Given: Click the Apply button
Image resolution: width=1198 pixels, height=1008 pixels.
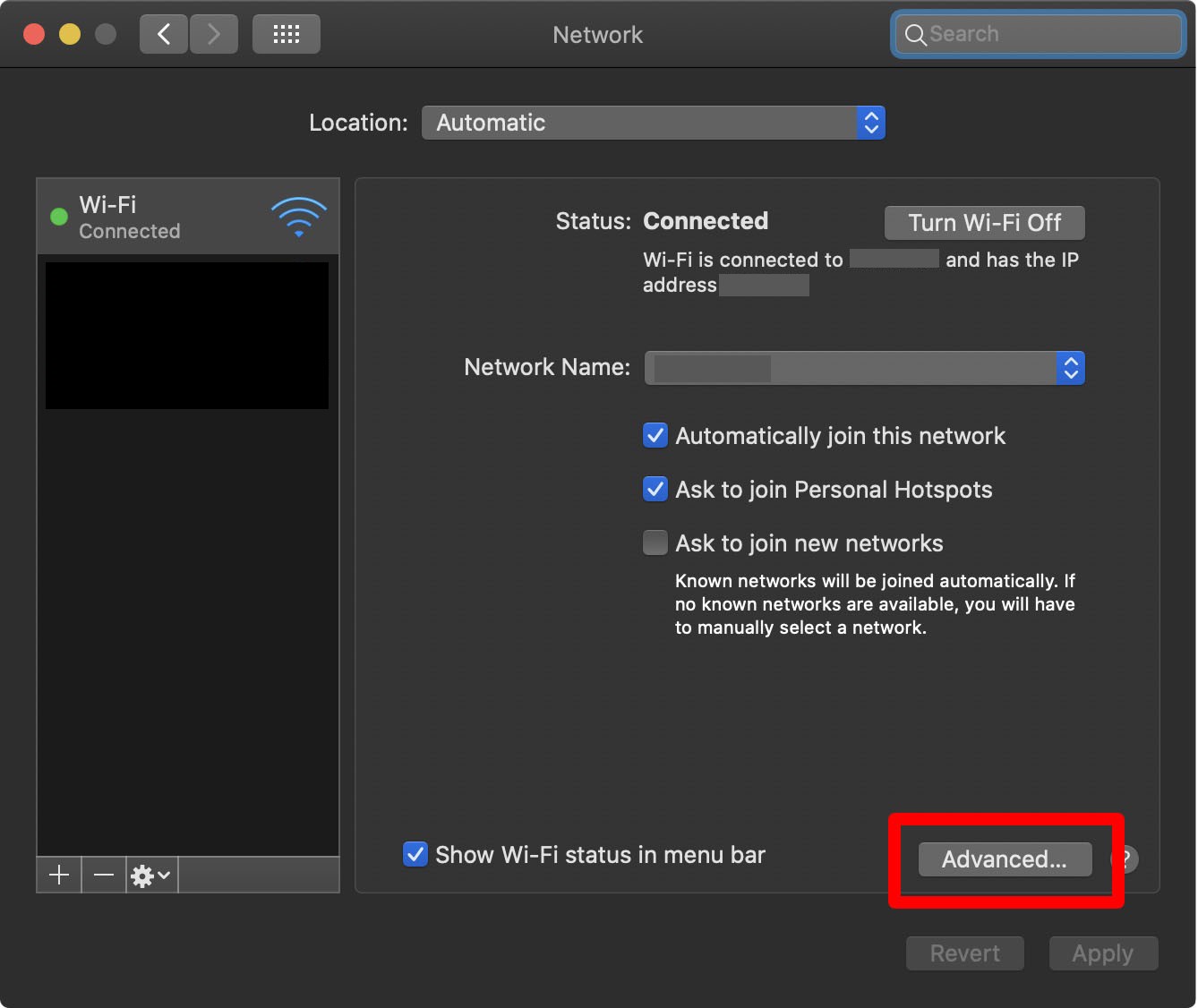Looking at the screenshot, I should pos(1103,953).
